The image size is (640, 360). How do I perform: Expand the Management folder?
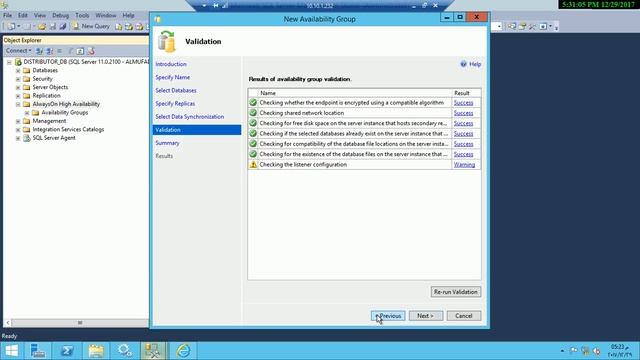(18, 121)
